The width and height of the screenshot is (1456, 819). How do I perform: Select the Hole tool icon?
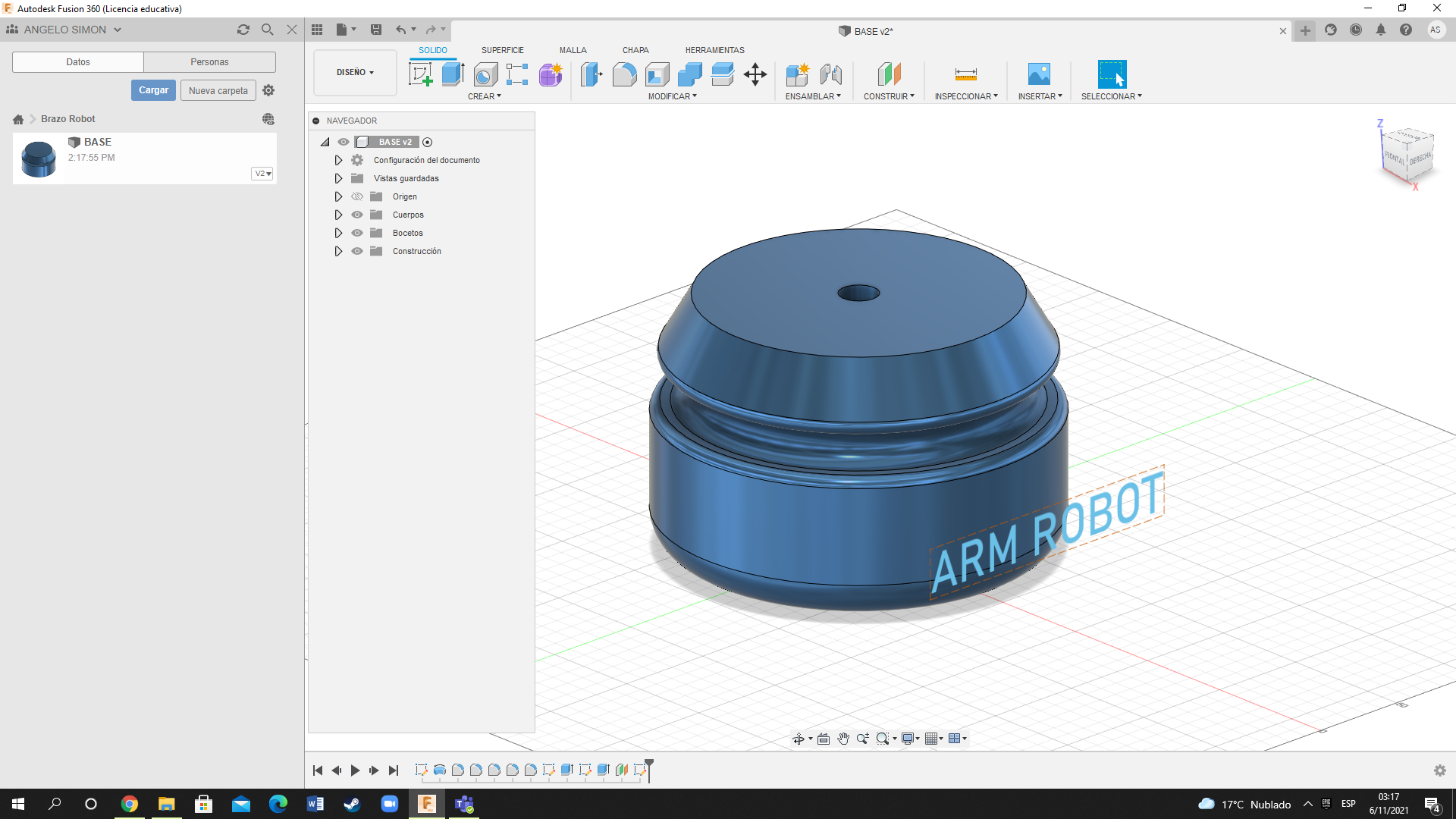[485, 74]
